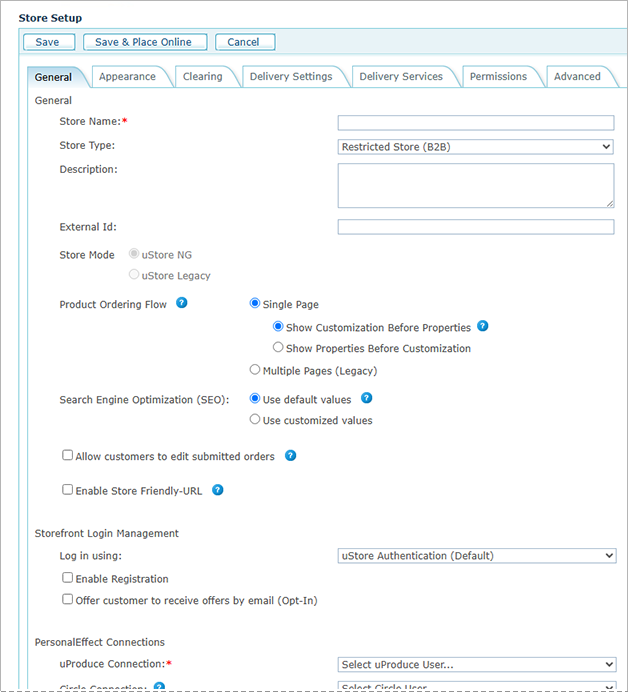Click help icon next to Circle Connection
Image resolution: width=628 pixels, height=693 pixels.
(x=159, y=687)
